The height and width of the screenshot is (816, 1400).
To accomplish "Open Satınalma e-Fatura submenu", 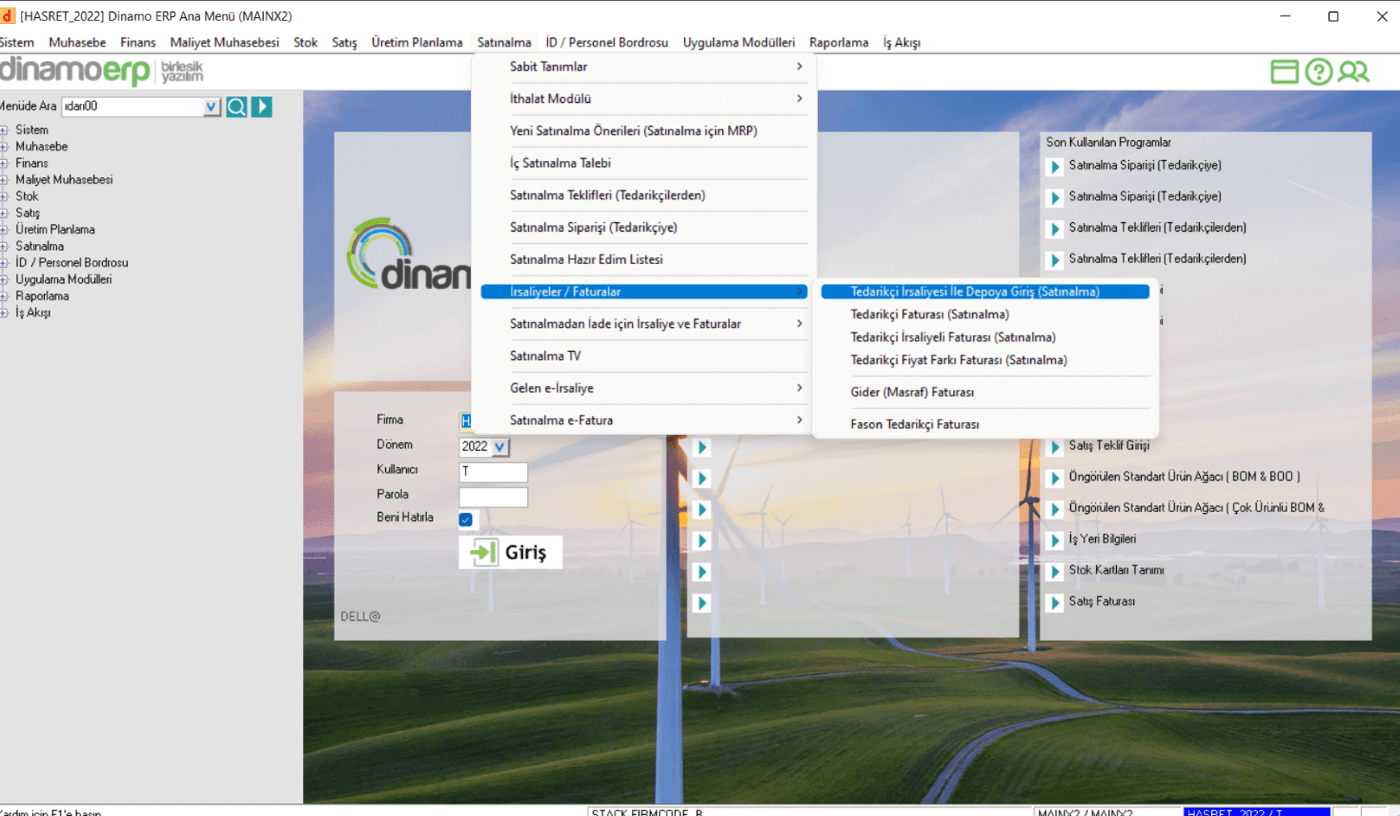I will pyautogui.click(x=644, y=420).
